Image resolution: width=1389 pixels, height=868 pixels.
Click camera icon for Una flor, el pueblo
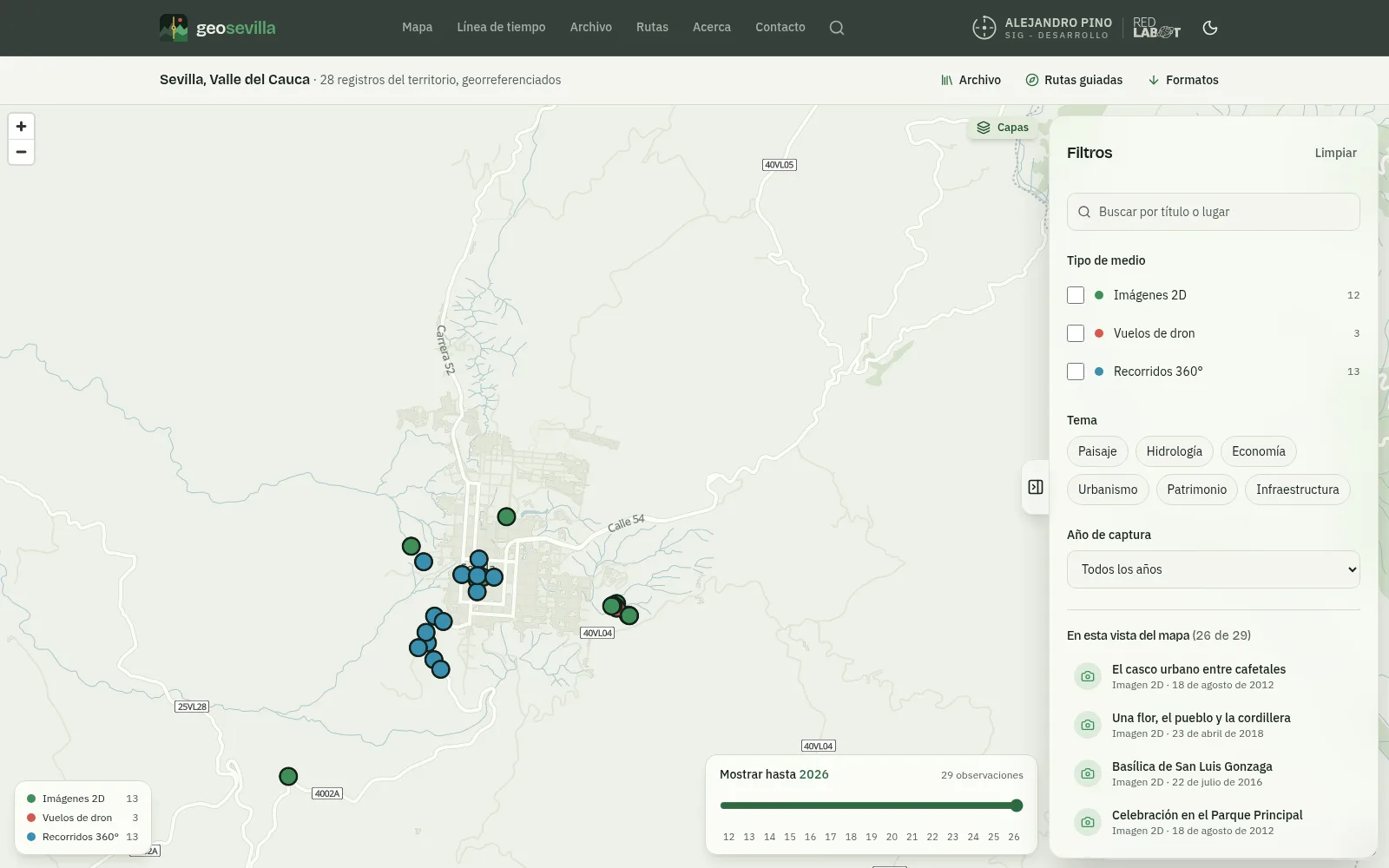pyautogui.click(x=1088, y=725)
